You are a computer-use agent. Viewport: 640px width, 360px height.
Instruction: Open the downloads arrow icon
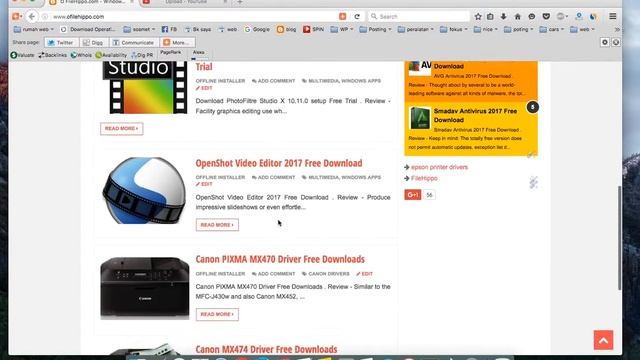pyautogui.click(x=504, y=16)
